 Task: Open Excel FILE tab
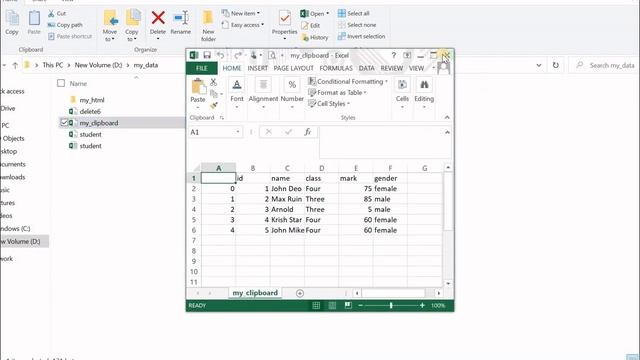pos(202,68)
